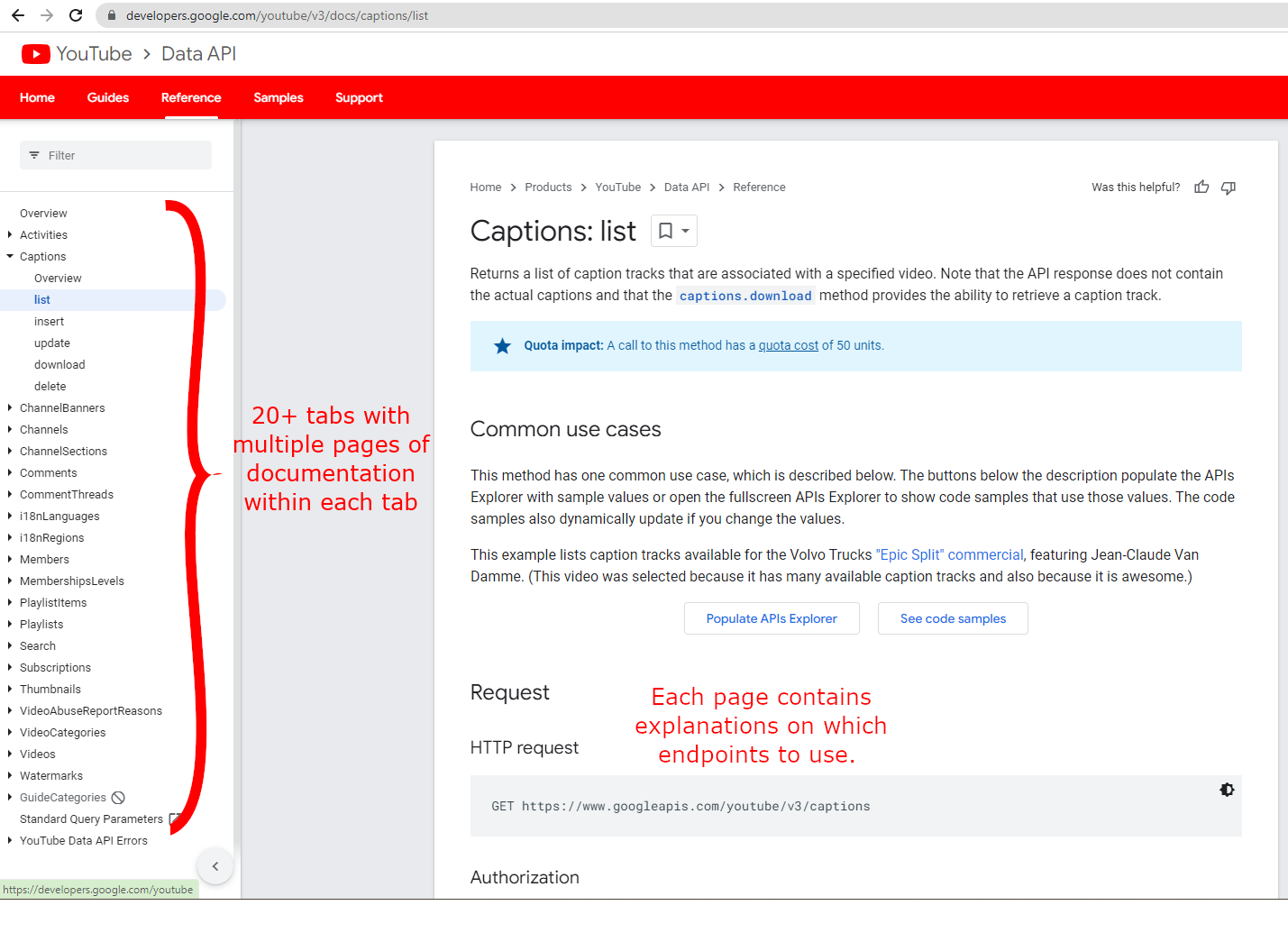Click the browser back arrow

coord(16,14)
